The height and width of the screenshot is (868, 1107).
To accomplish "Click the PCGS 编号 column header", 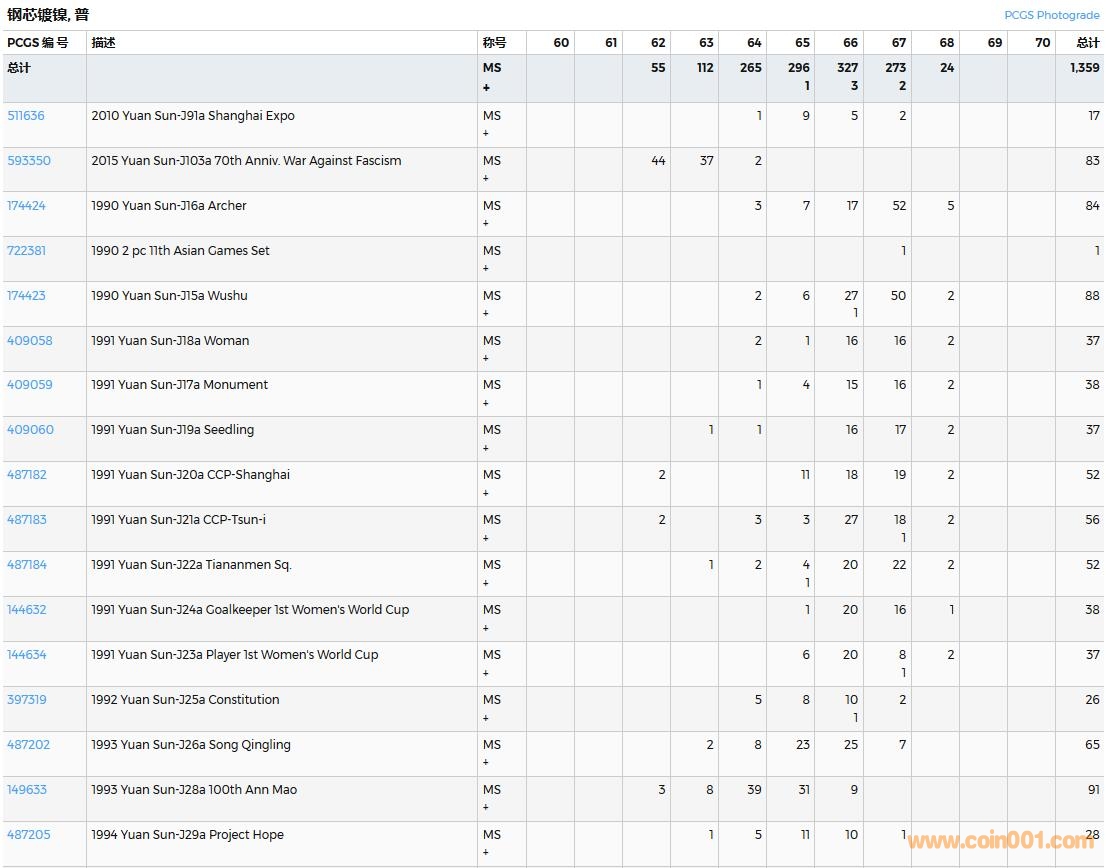I will 38,43.
